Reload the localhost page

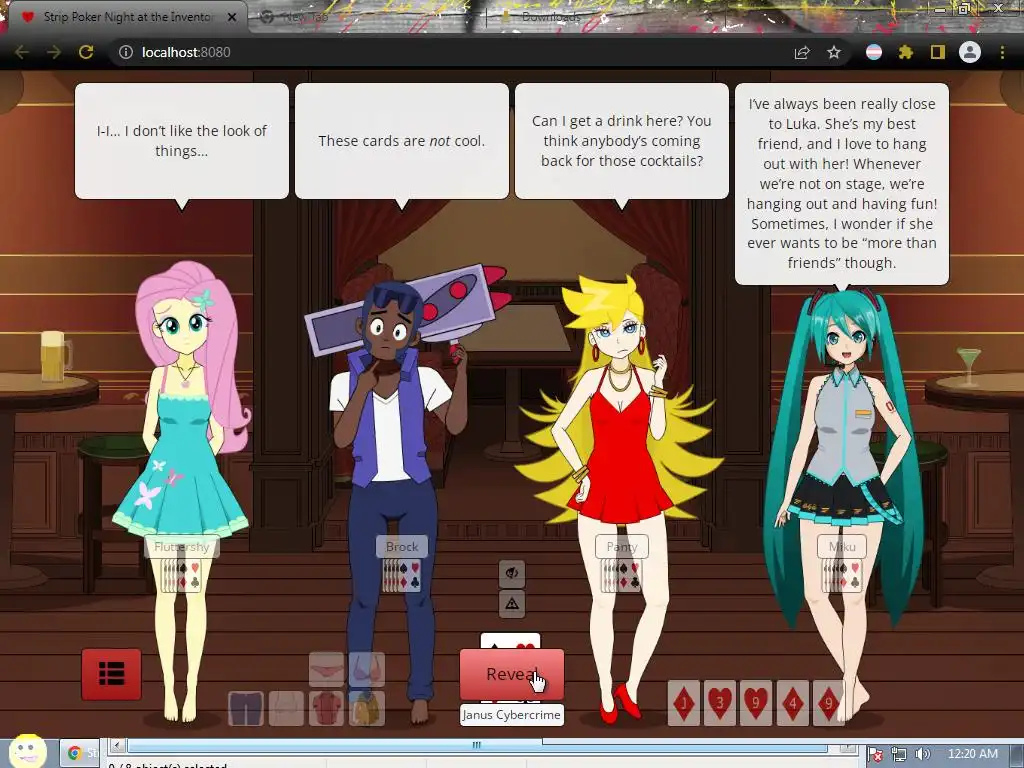click(x=86, y=52)
